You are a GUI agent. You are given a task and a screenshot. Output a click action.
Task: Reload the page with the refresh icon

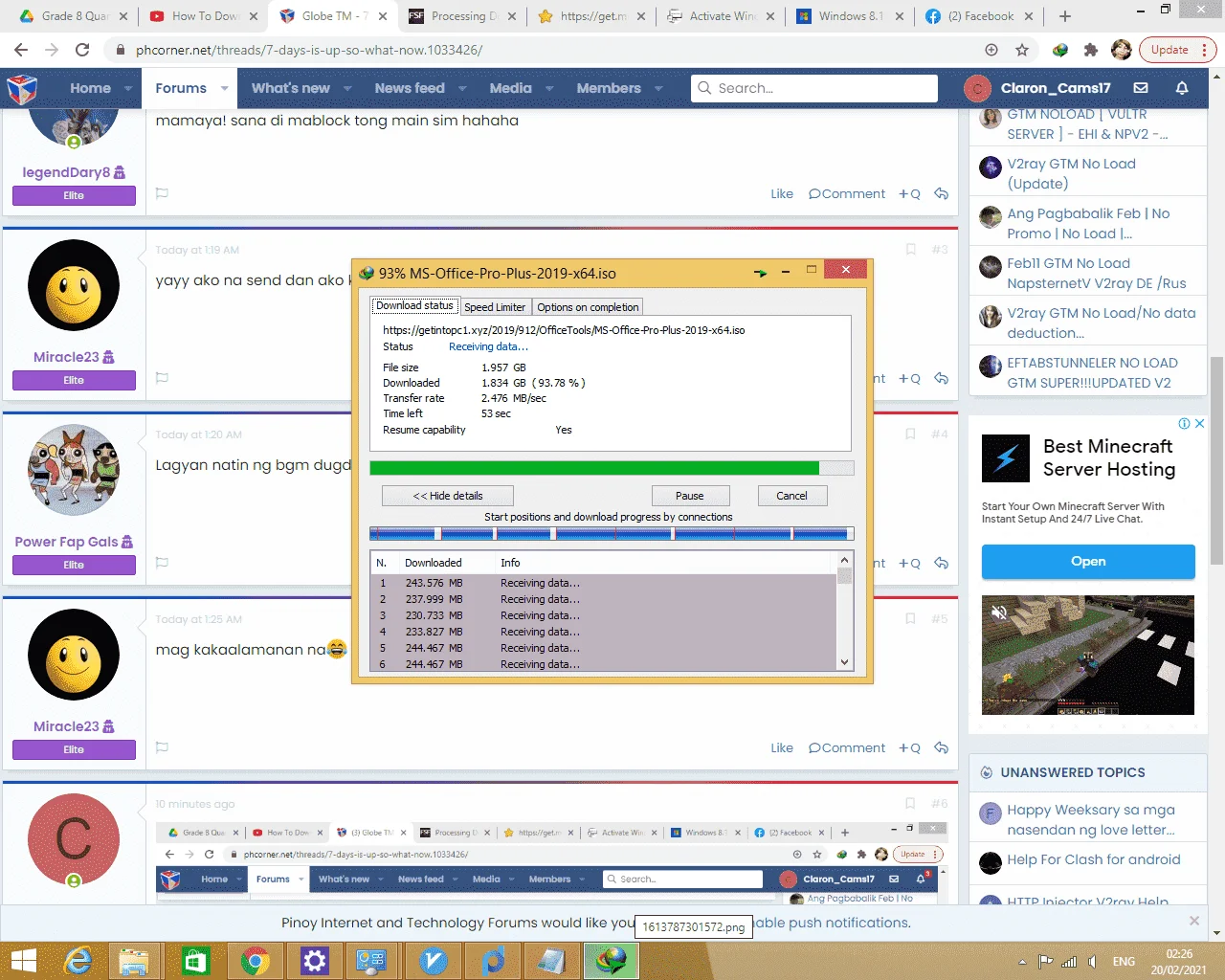click(x=82, y=50)
